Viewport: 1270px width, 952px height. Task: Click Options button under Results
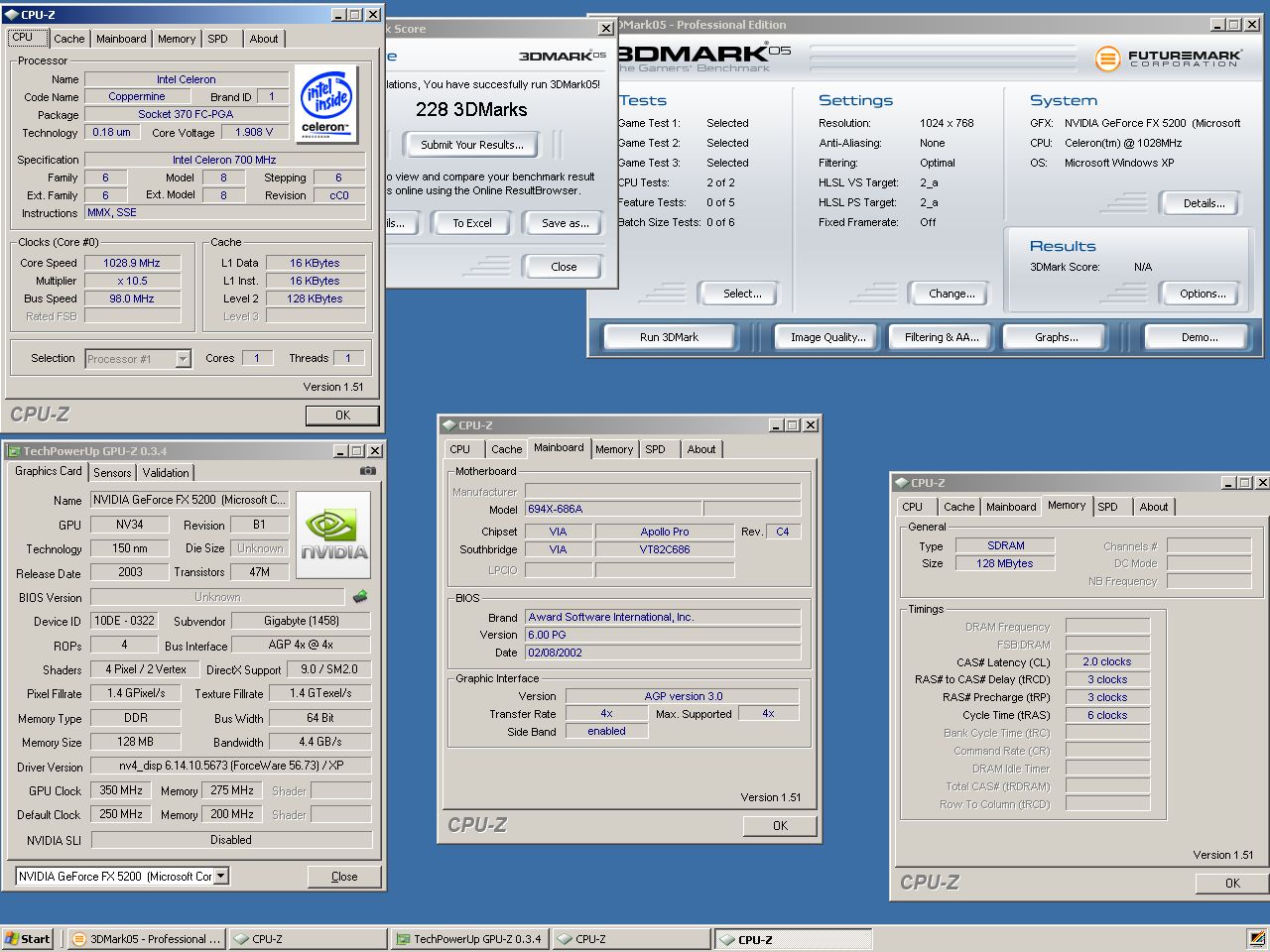point(1203,294)
